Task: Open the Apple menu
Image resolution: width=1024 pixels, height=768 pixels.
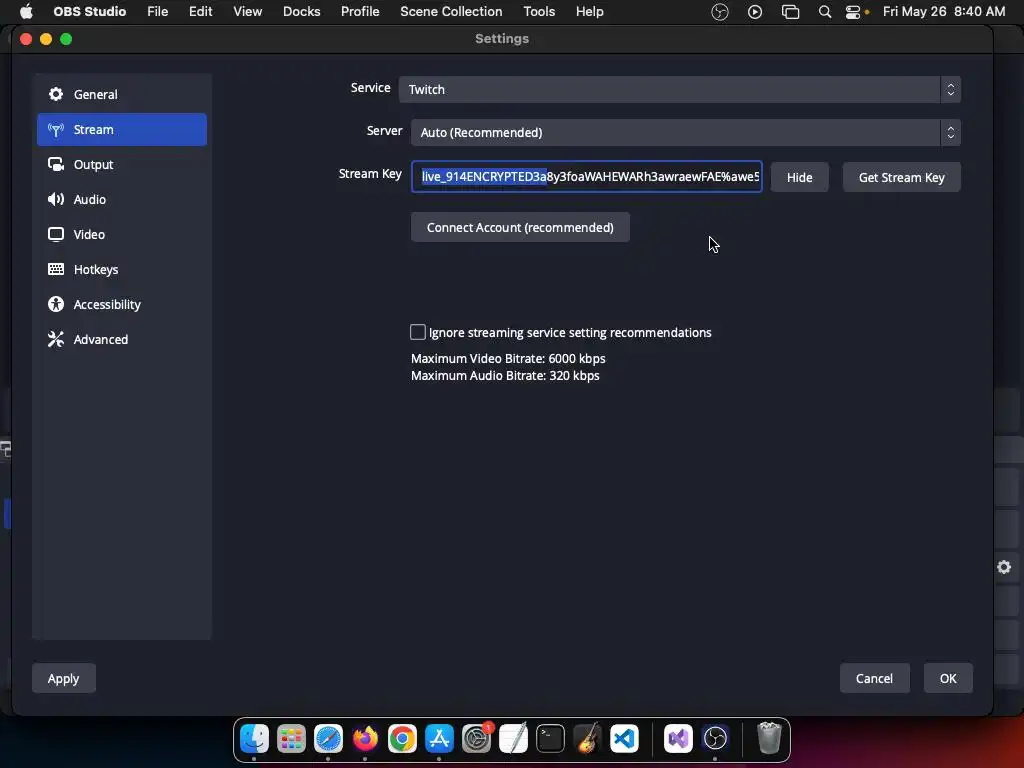Action: [x=26, y=12]
